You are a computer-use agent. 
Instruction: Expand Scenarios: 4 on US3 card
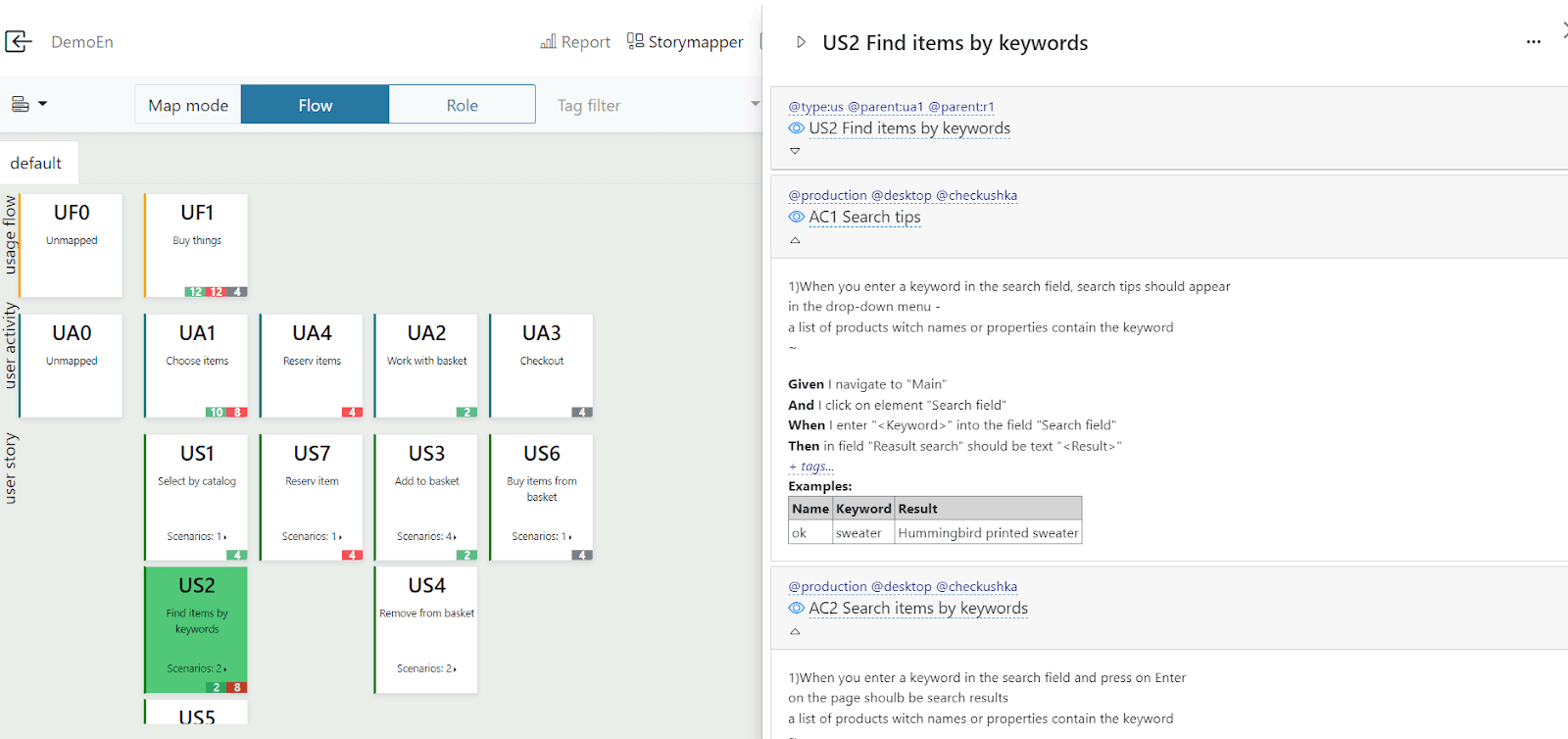point(426,536)
